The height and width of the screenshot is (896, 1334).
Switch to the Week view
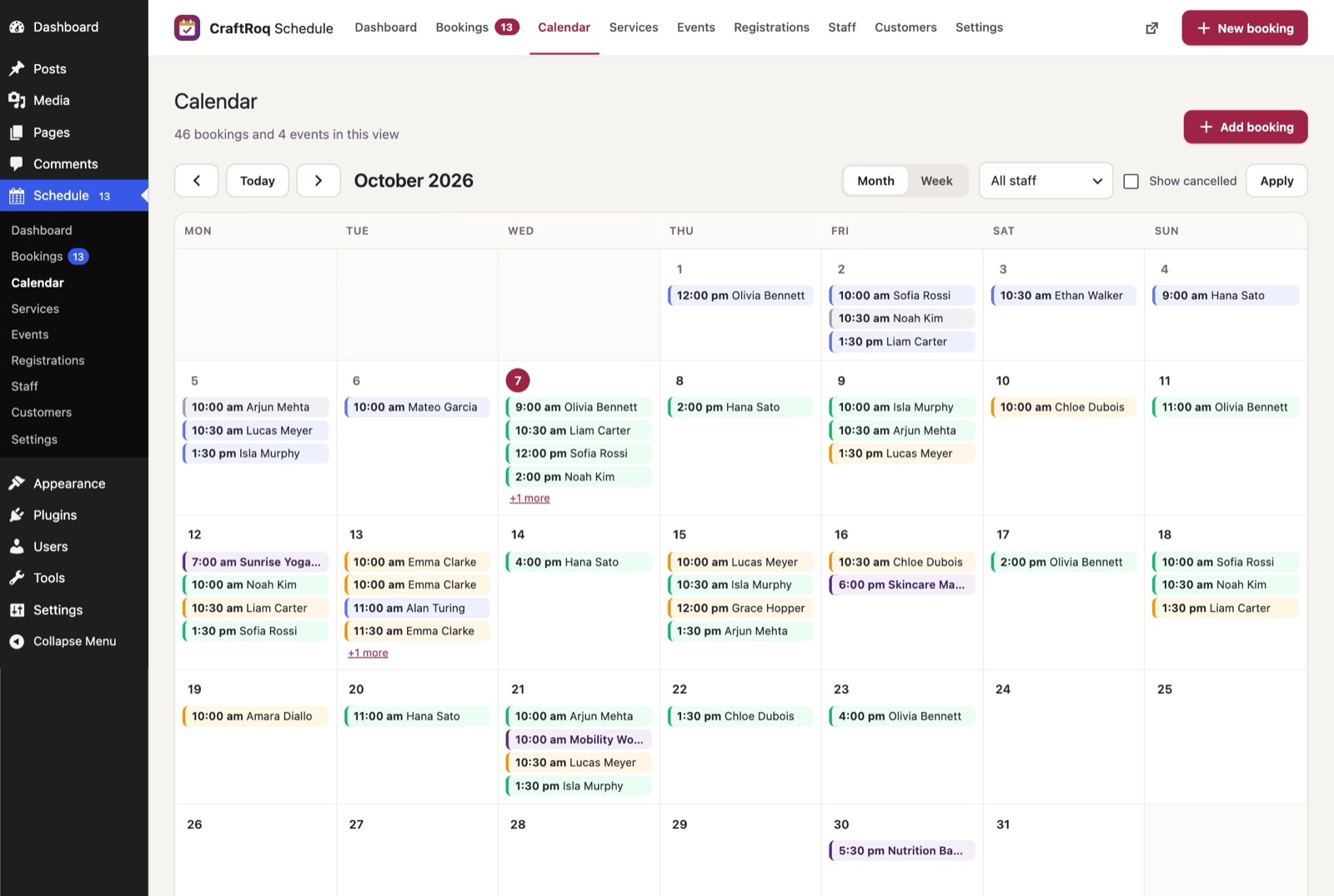point(936,181)
